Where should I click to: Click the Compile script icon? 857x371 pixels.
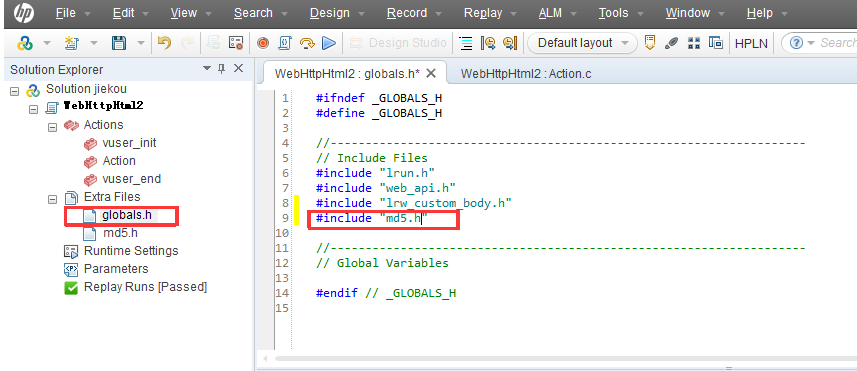click(285, 43)
